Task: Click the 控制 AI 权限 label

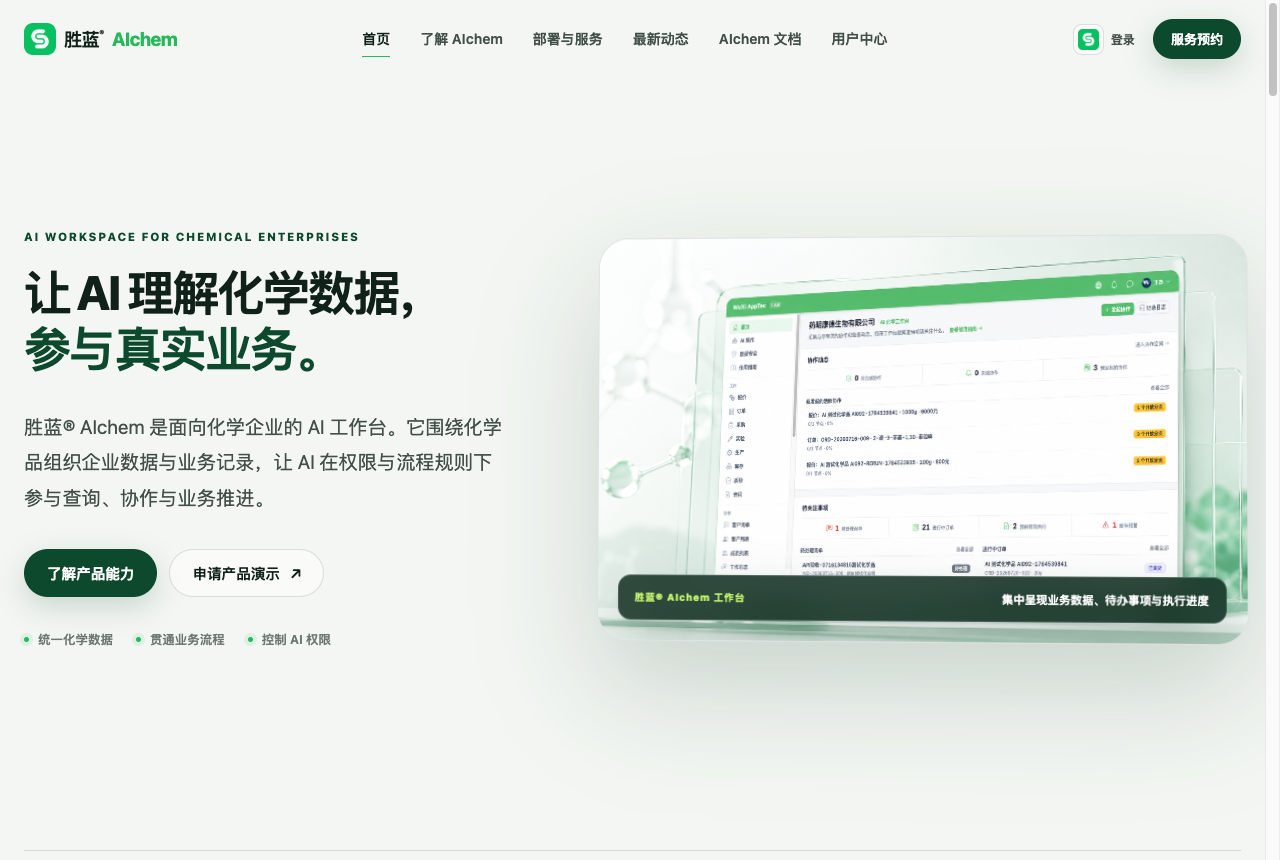Action: point(296,639)
